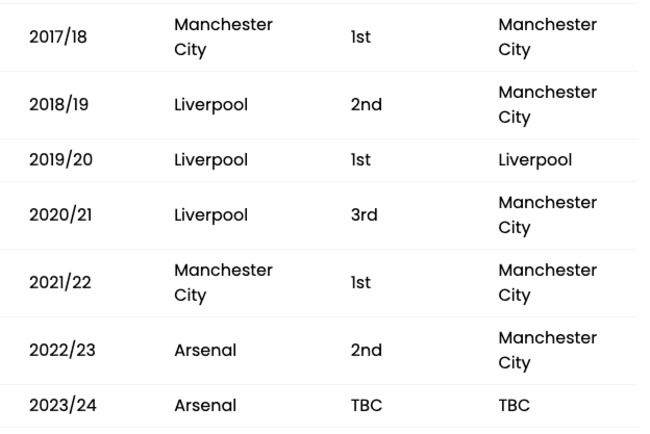
Task: Click the 2018/19 season cell
Action: pyautogui.click(x=58, y=105)
